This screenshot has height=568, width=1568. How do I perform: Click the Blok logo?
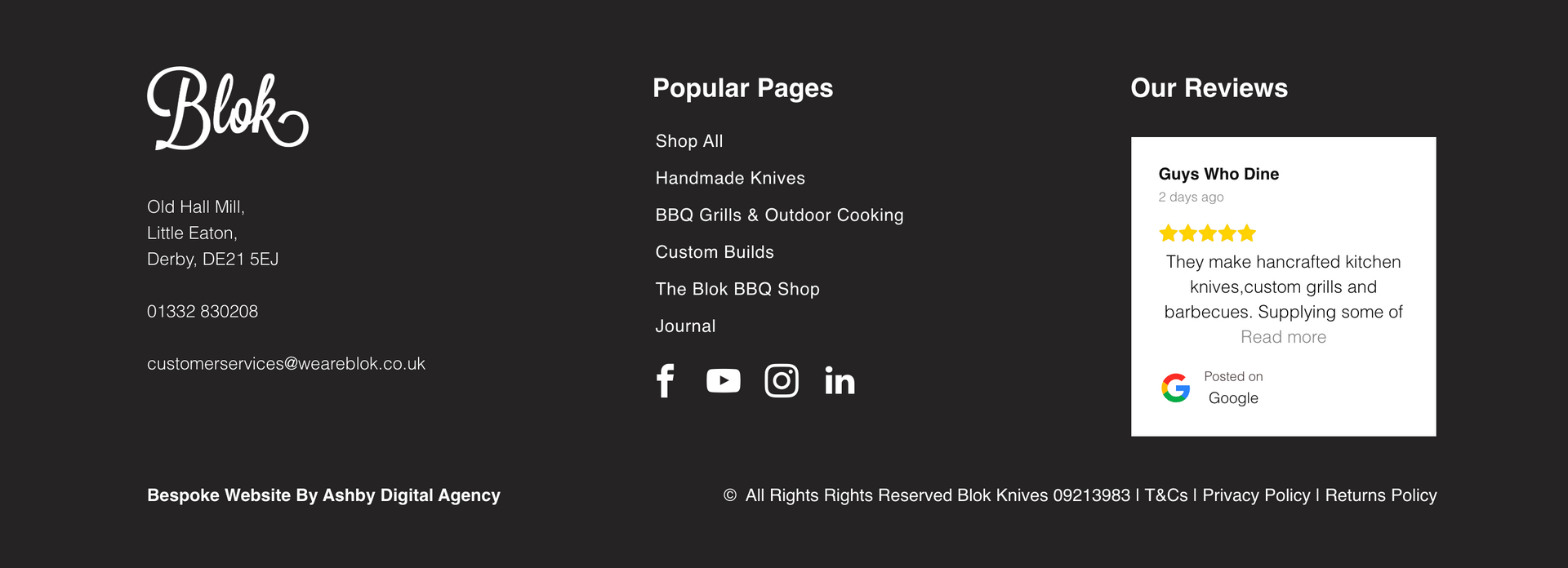227,109
